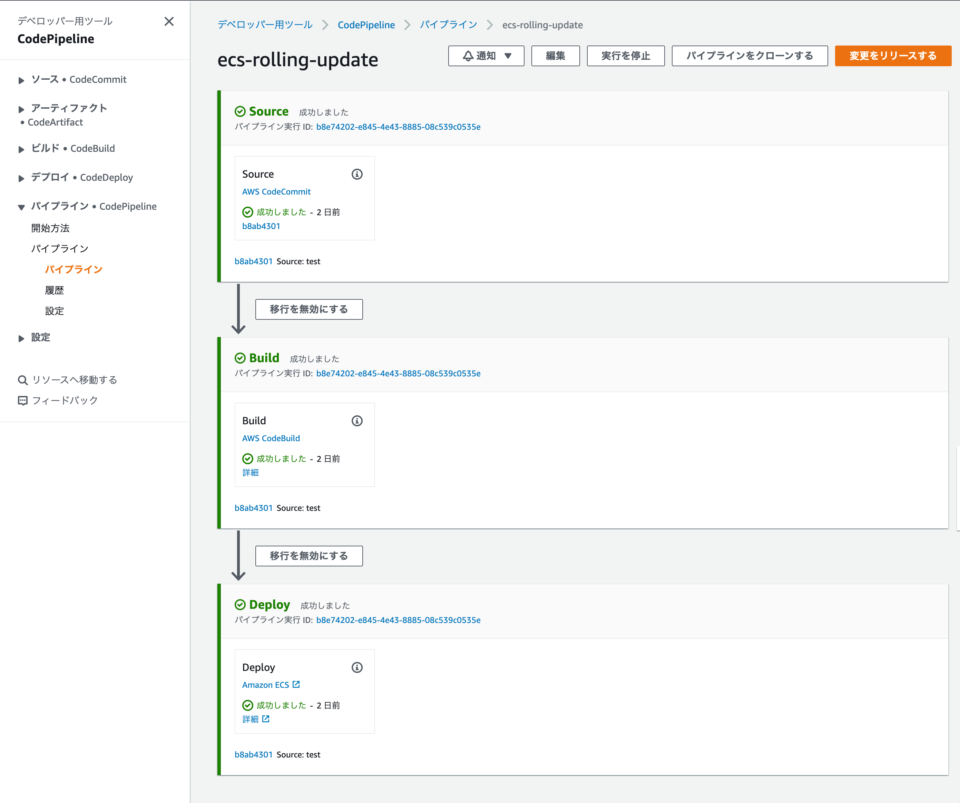Open pipeline Settings item under Pipeline

point(54,311)
